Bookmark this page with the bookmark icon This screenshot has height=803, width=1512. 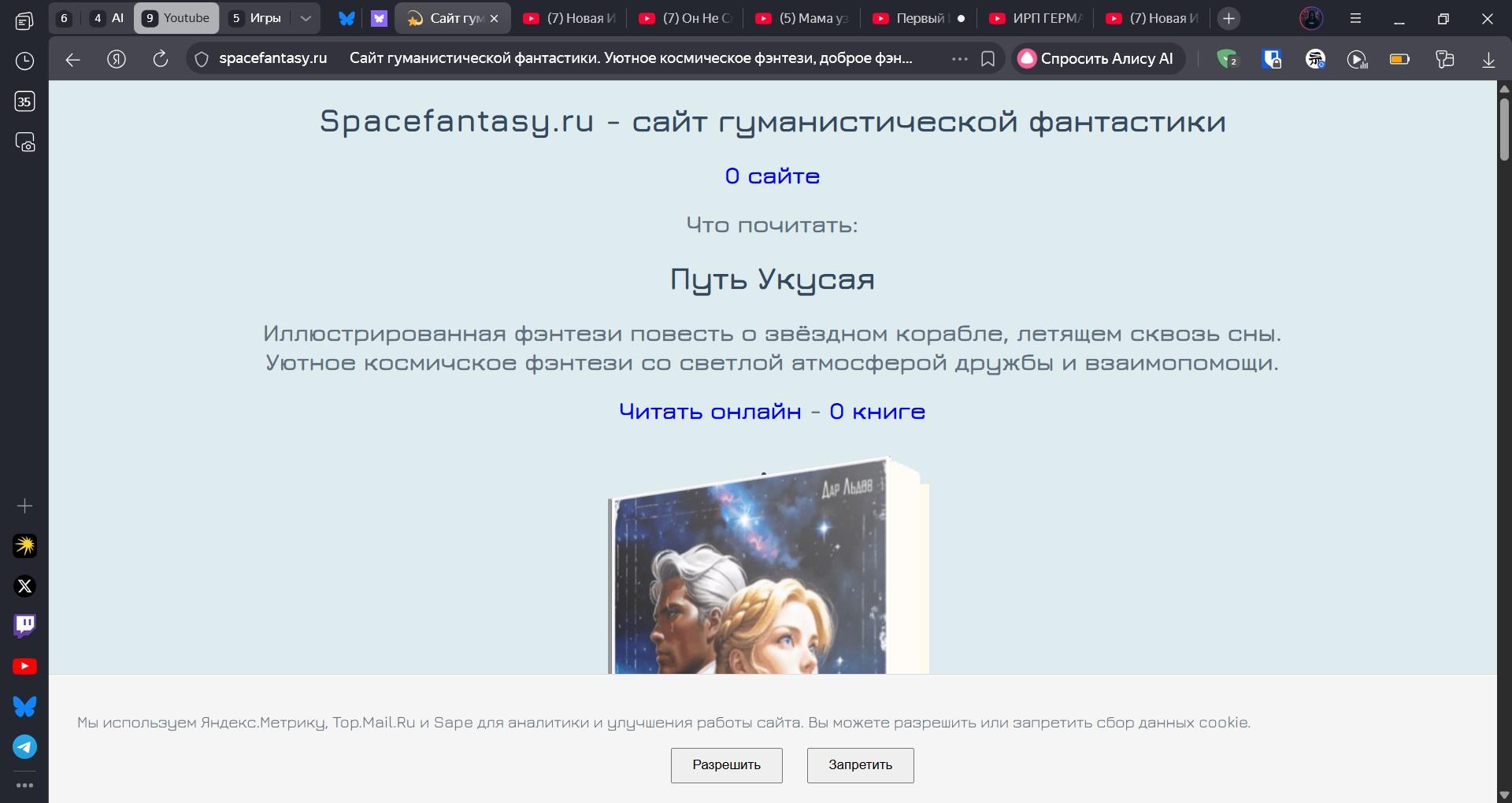(988, 59)
